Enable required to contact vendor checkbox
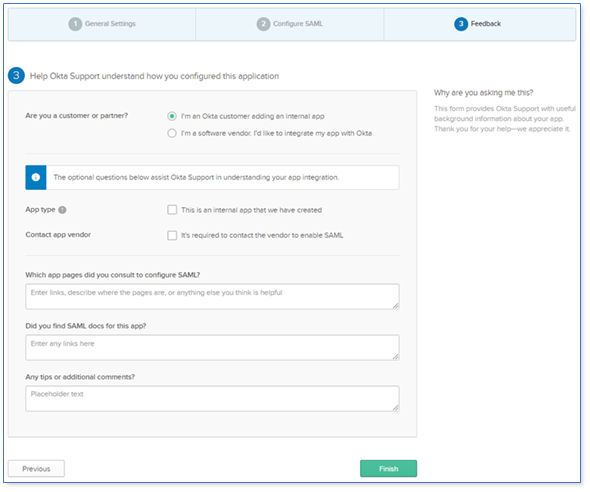The width and height of the screenshot is (590, 492). tap(172, 235)
